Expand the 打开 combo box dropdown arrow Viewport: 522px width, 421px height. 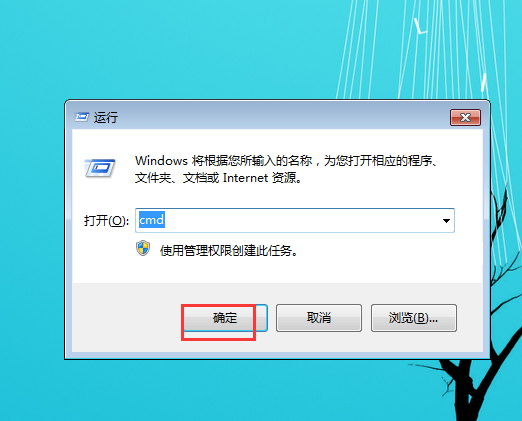click(x=446, y=221)
